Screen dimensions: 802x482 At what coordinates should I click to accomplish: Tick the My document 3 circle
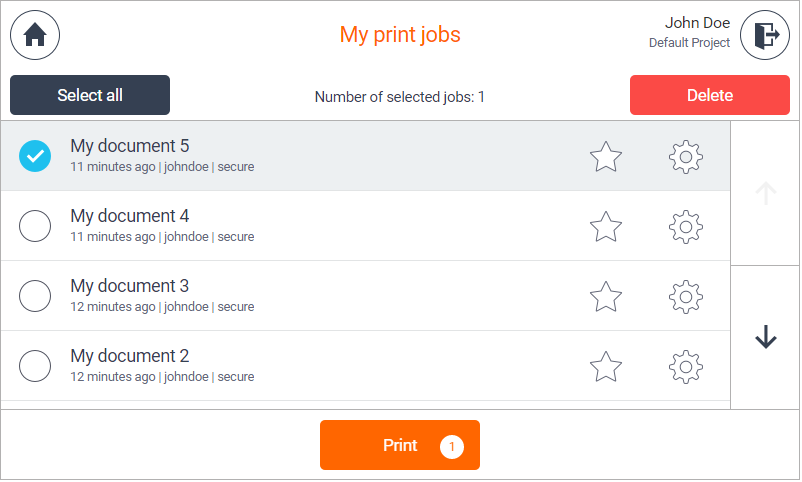click(35, 296)
